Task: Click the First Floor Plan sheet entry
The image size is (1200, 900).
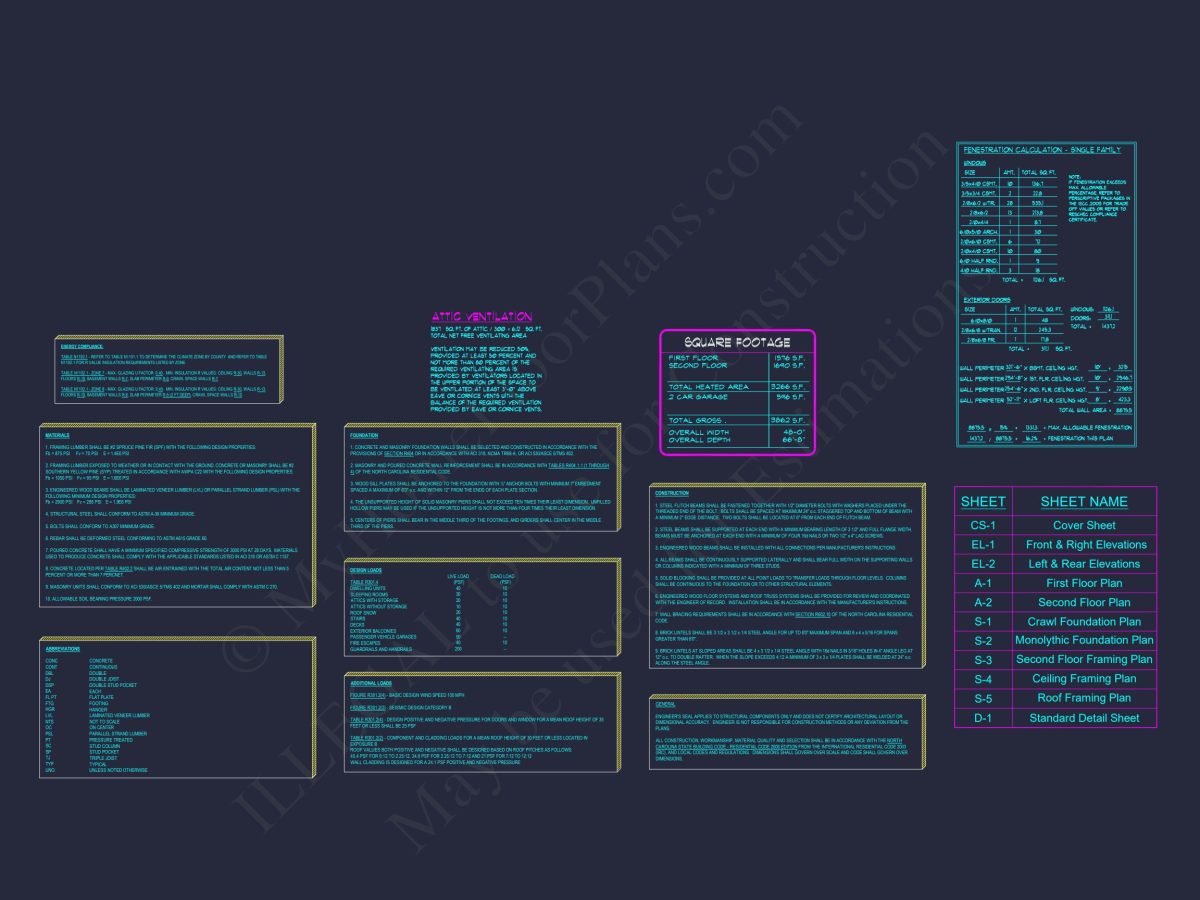Action: tap(1084, 583)
